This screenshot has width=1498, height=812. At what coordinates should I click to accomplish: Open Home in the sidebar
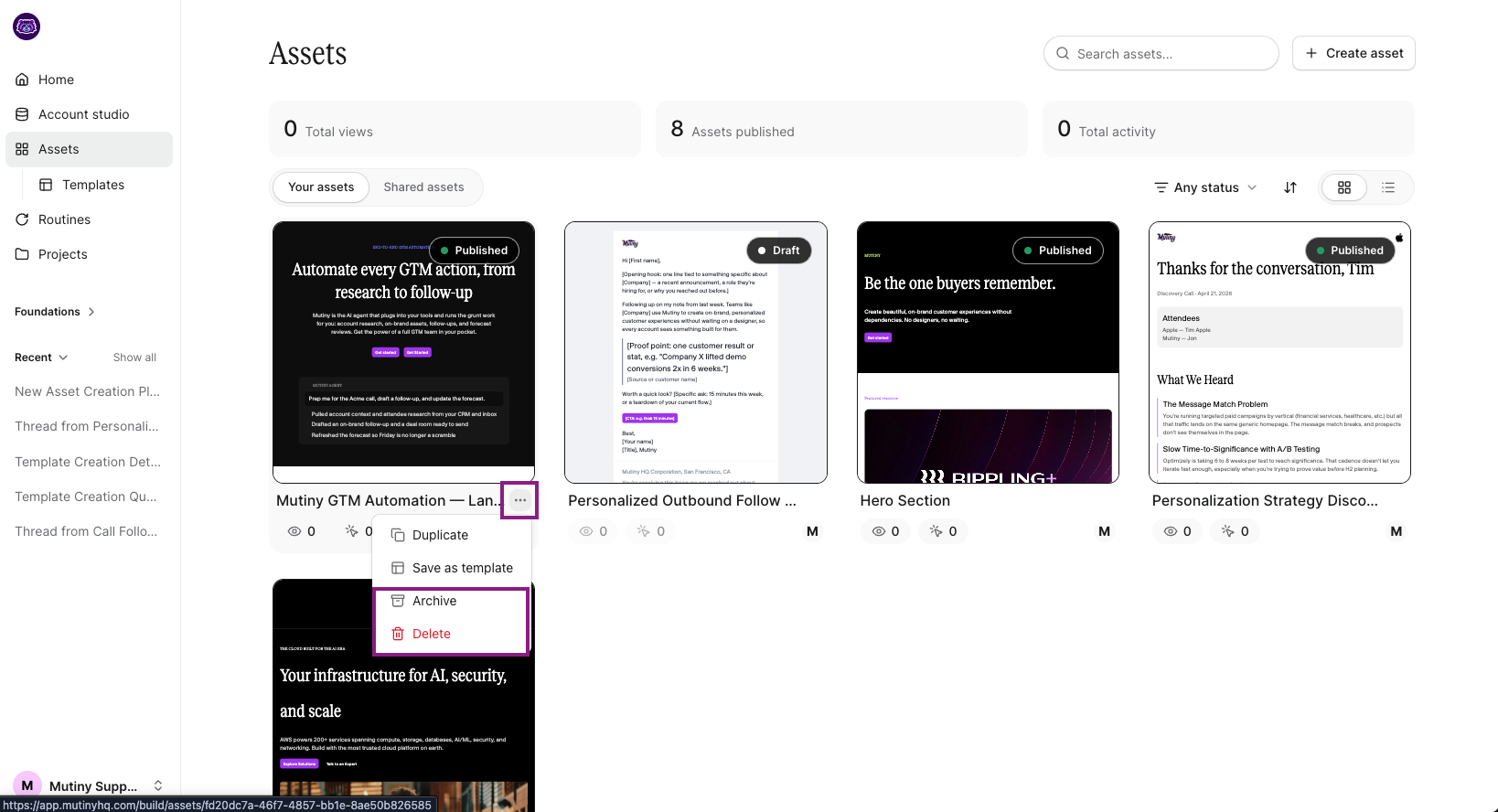point(89,80)
